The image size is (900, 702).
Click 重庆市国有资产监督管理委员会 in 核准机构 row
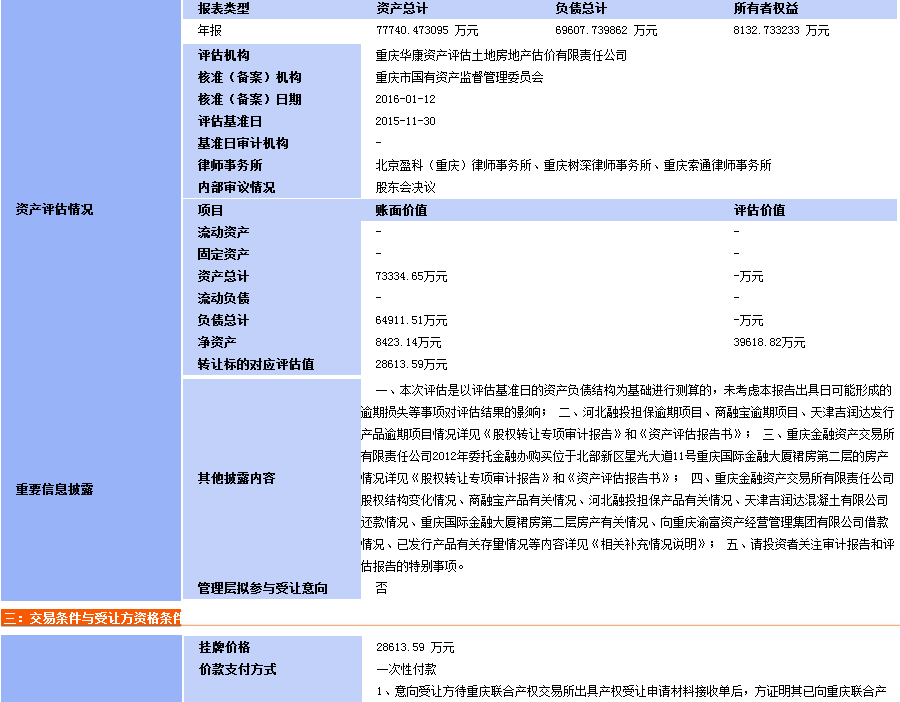[459, 78]
